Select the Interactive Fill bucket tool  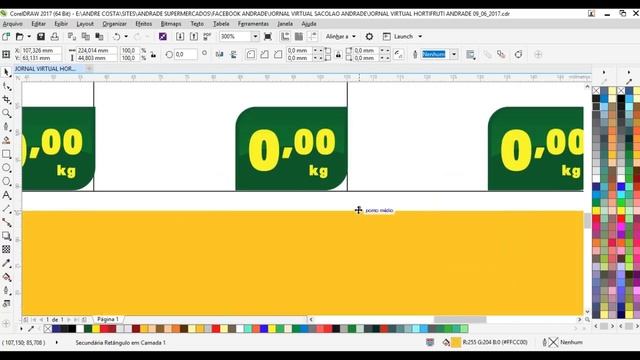click(x=6, y=277)
